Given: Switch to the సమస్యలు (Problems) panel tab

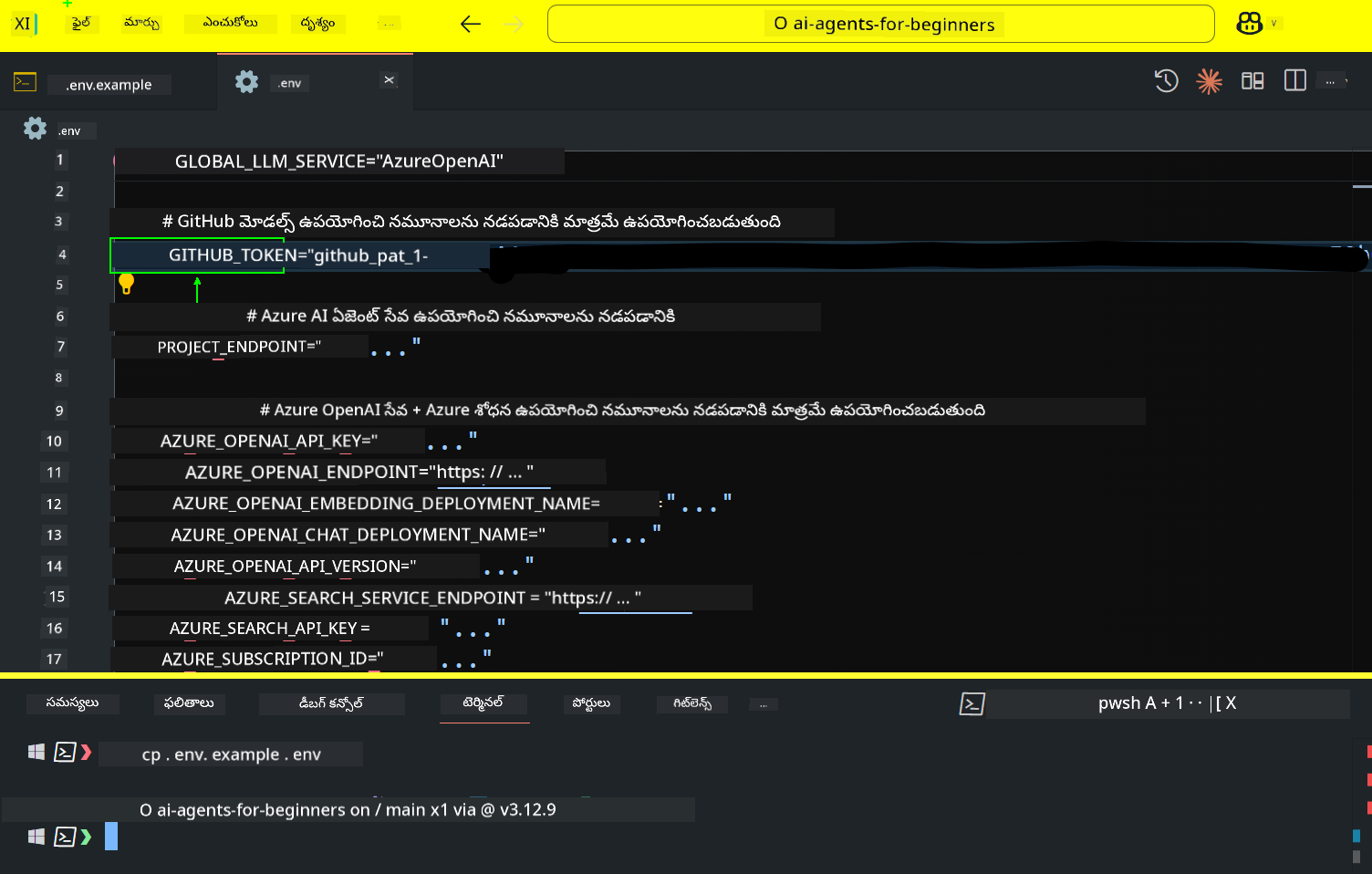Looking at the screenshot, I should click(x=72, y=703).
